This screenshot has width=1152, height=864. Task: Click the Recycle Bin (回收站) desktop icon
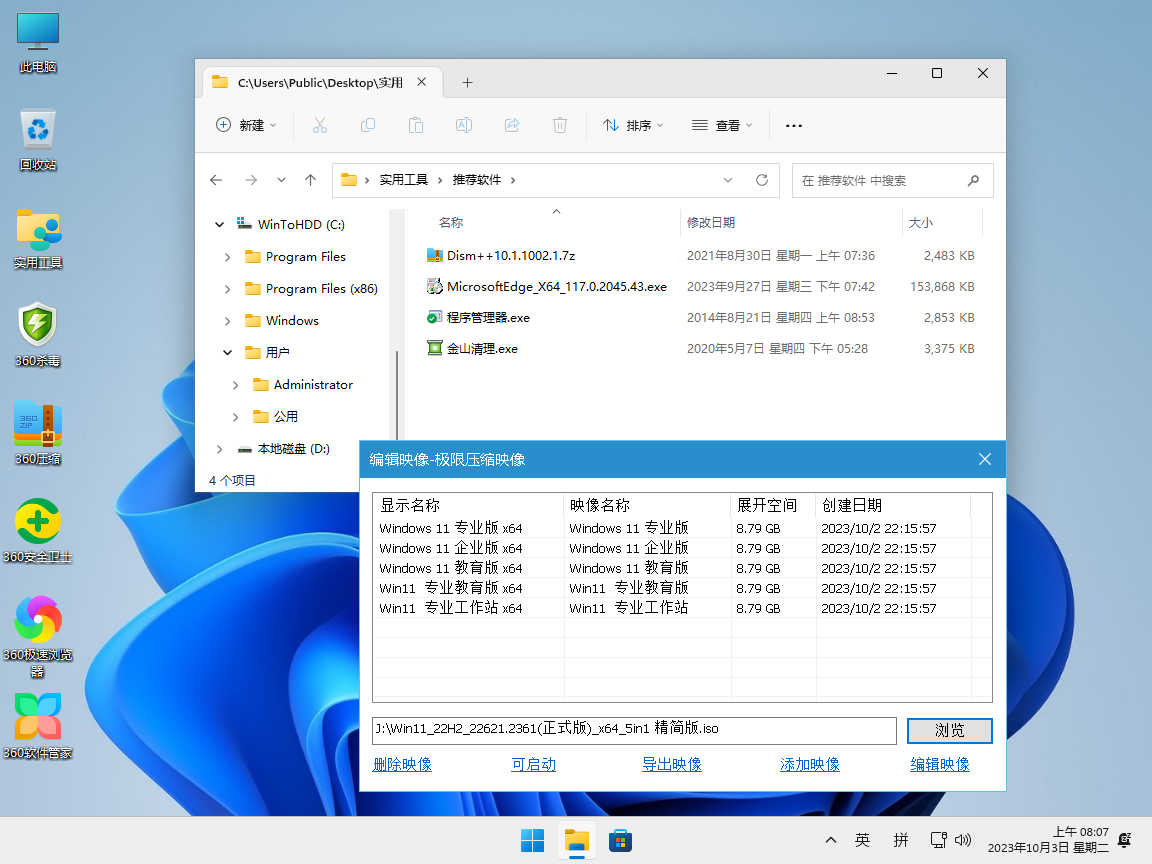tap(38, 130)
